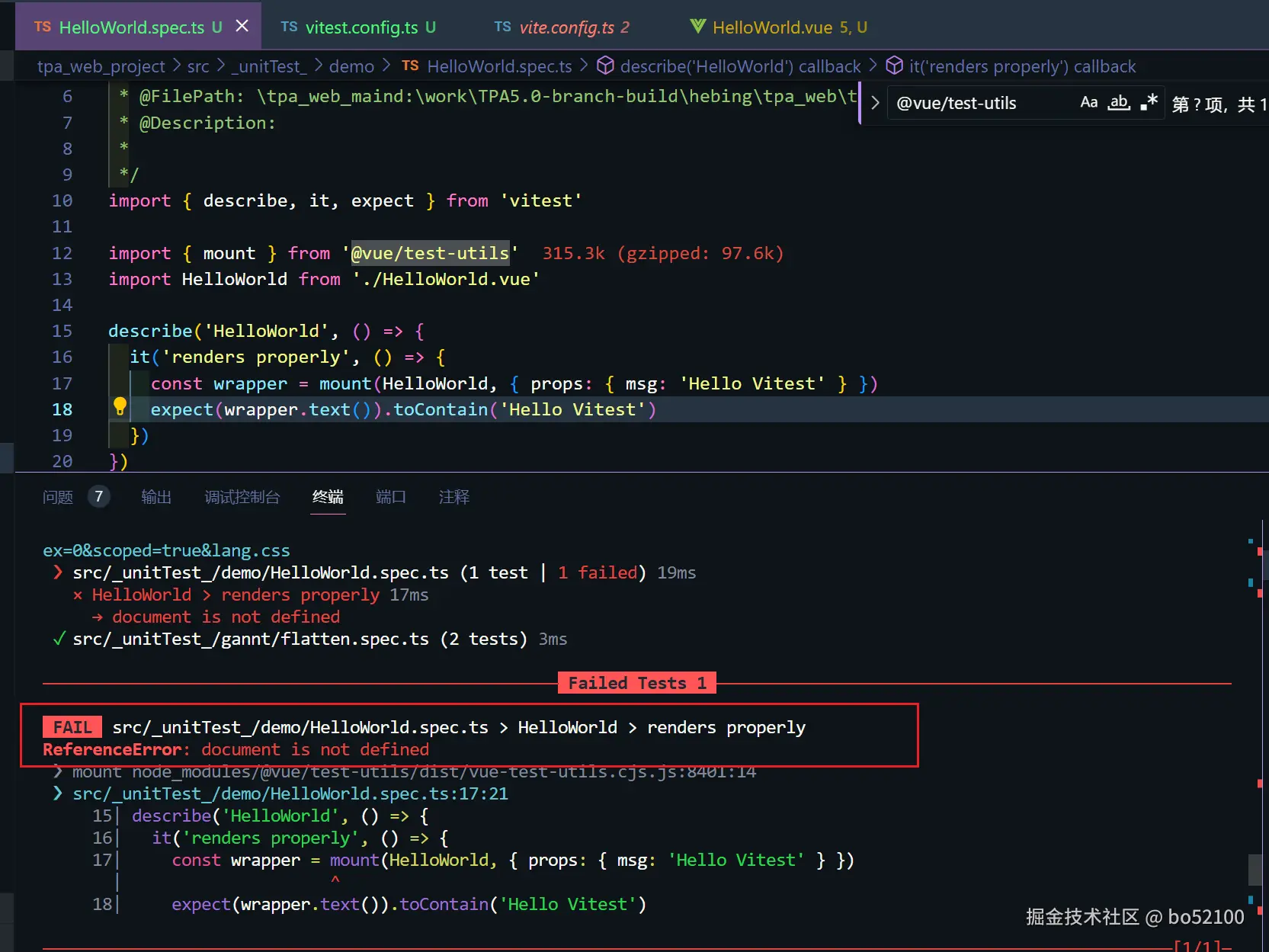Screen dimensions: 1269x952
Task: Click the import cost text 315.3k (gzipped: 97.6k)
Action: click(663, 253)
